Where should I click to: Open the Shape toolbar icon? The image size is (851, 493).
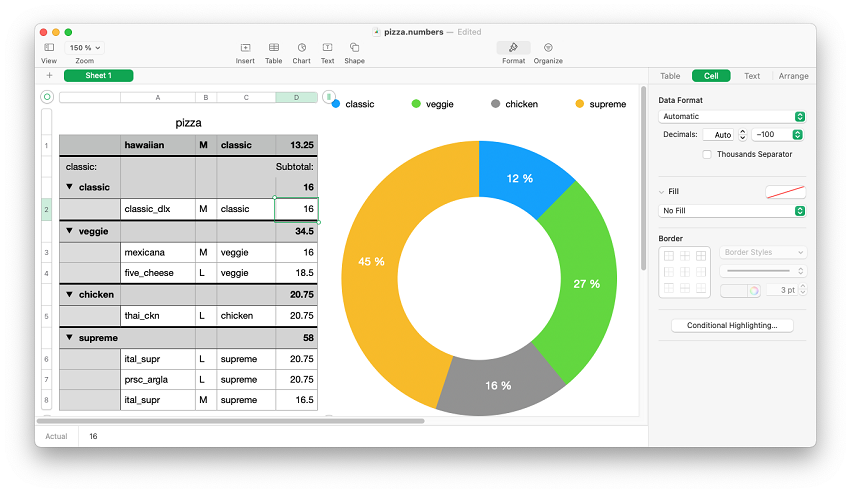point(354,47)
